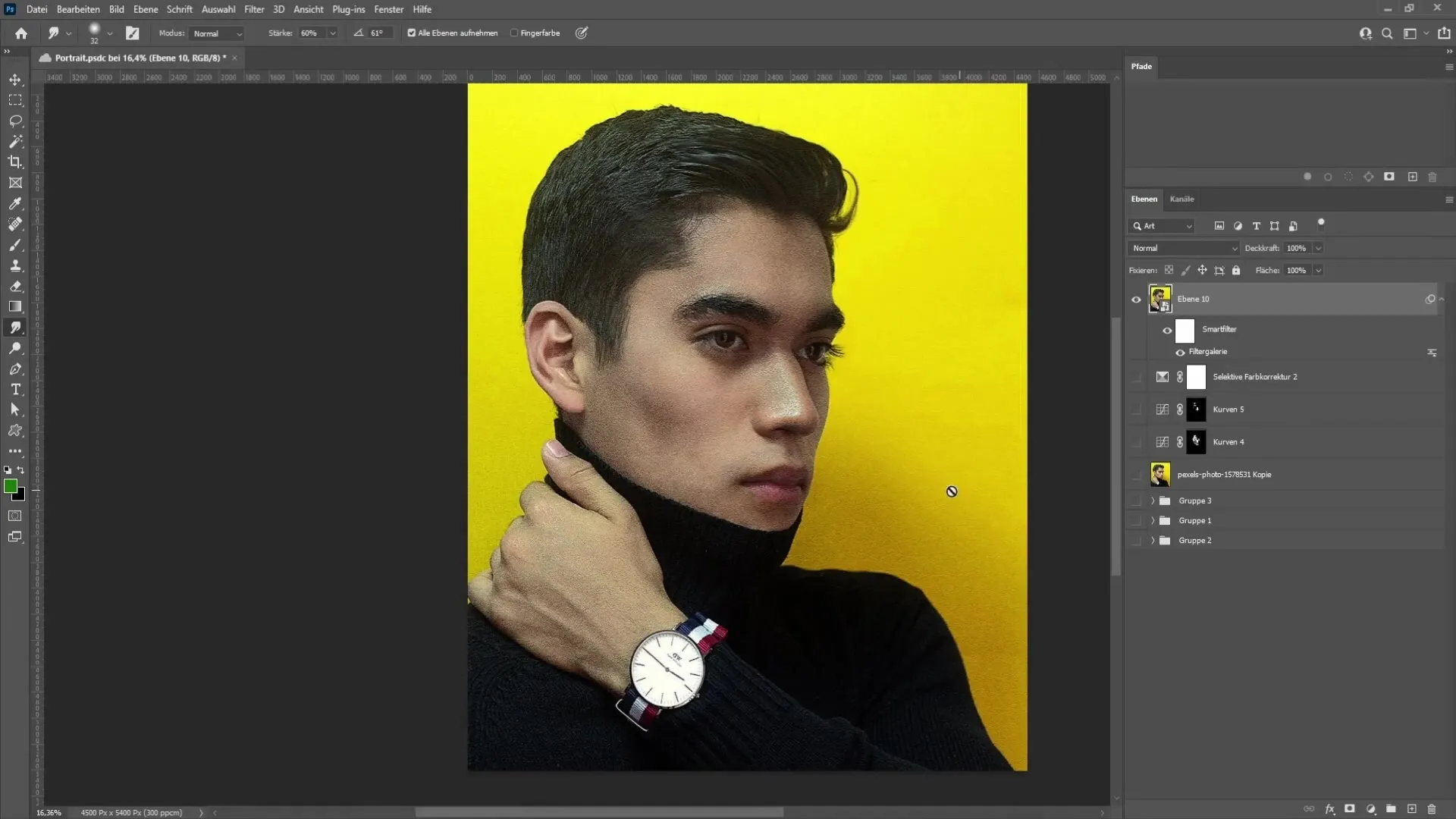The height and width of the screenshot is (819, 1456).
Task: Select the Brush tool in toolbar
Action: tap(15, 245)
